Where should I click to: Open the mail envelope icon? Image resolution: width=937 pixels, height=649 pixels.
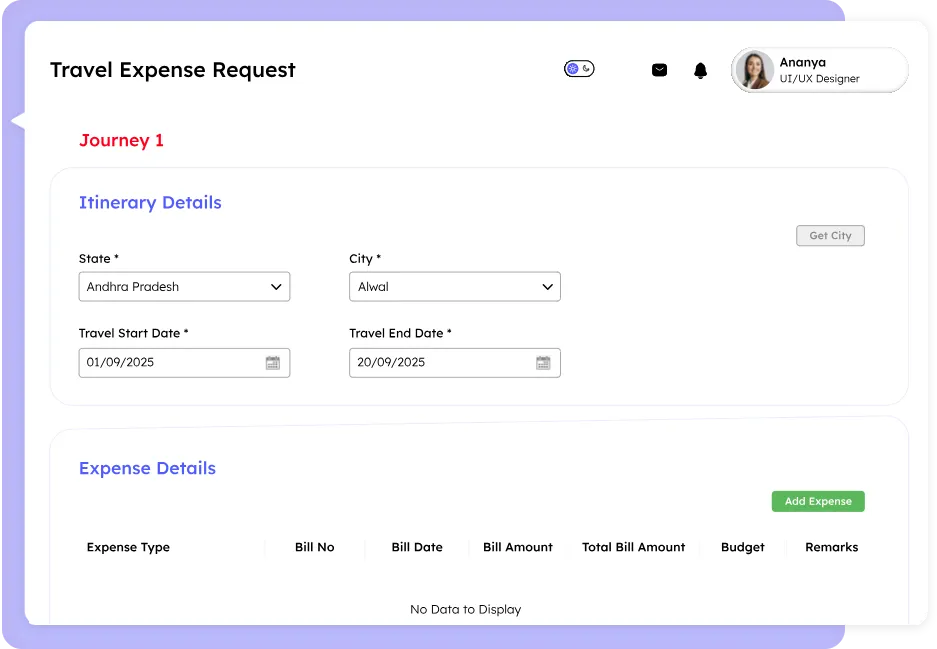click(659, 70)
